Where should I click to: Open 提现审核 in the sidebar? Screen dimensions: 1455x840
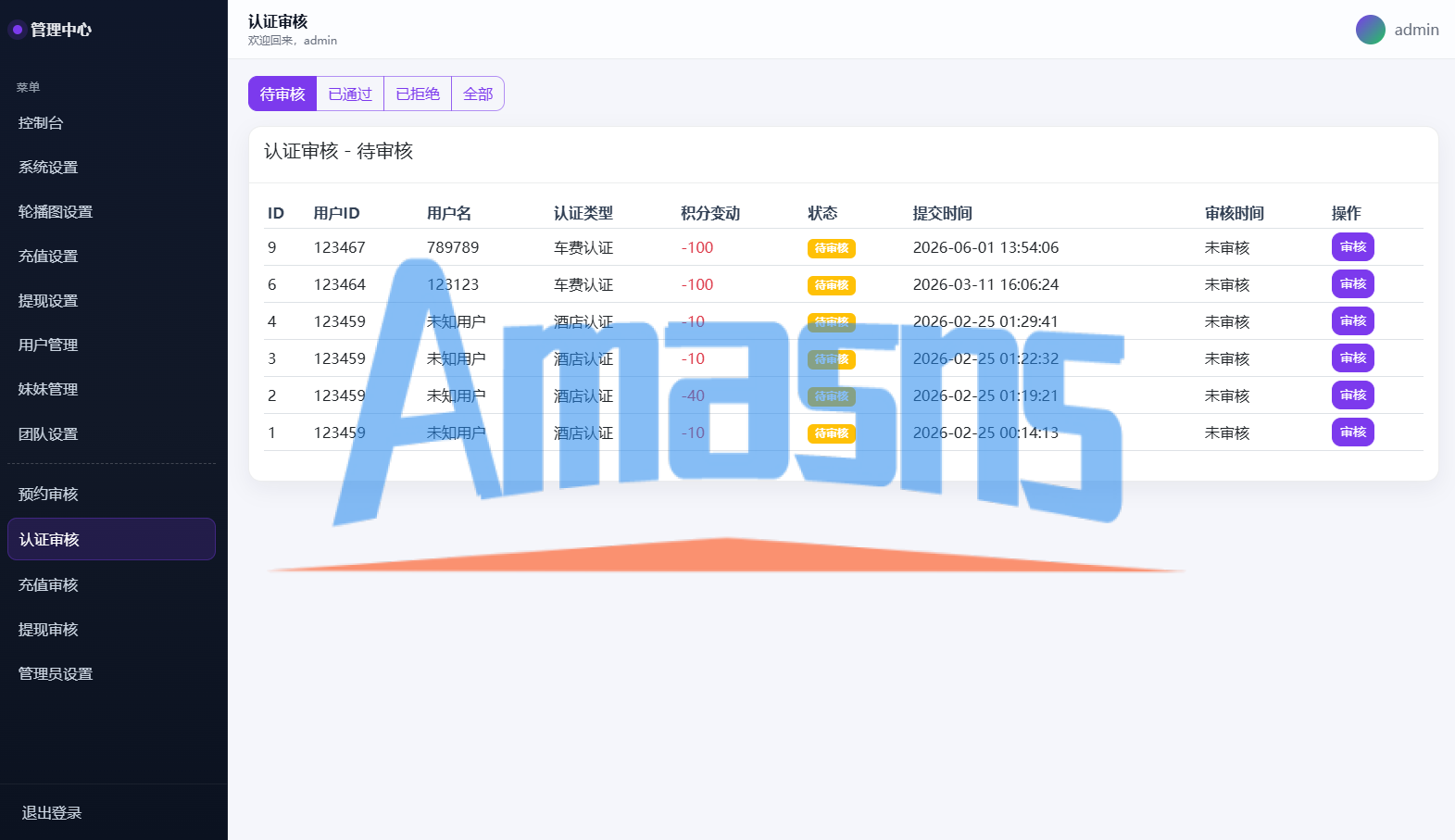click(111, 630)
